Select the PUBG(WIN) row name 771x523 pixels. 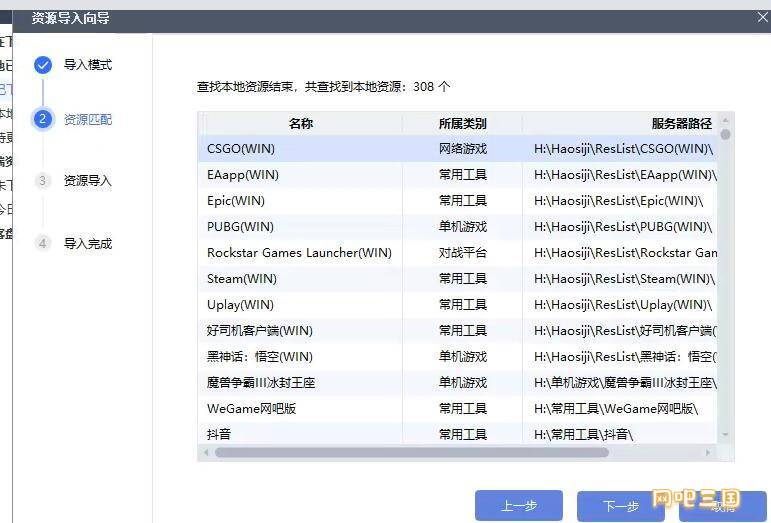pos(240,227)
